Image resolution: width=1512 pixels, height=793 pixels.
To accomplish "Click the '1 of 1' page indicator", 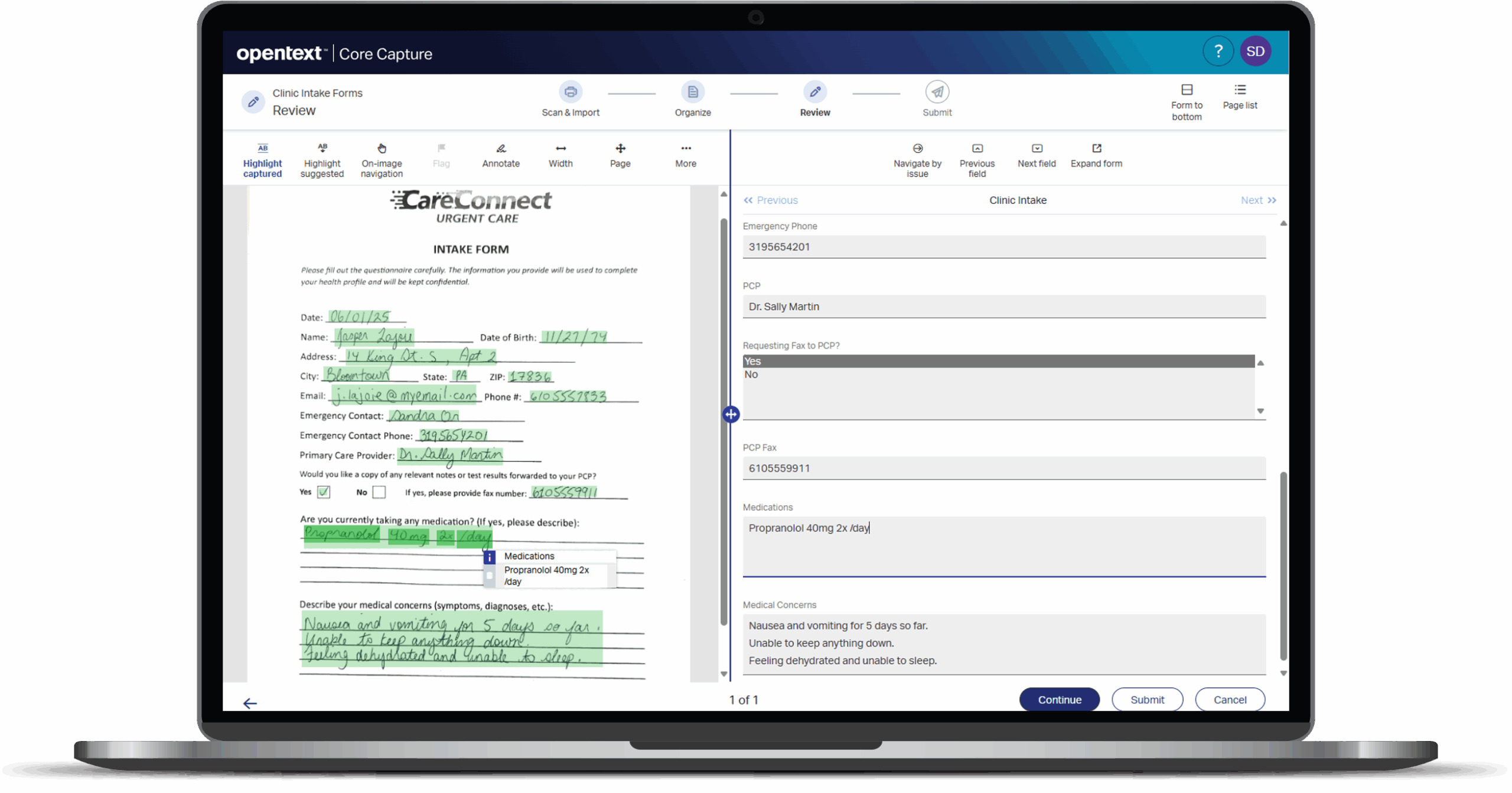I will (x=743, y=700).
